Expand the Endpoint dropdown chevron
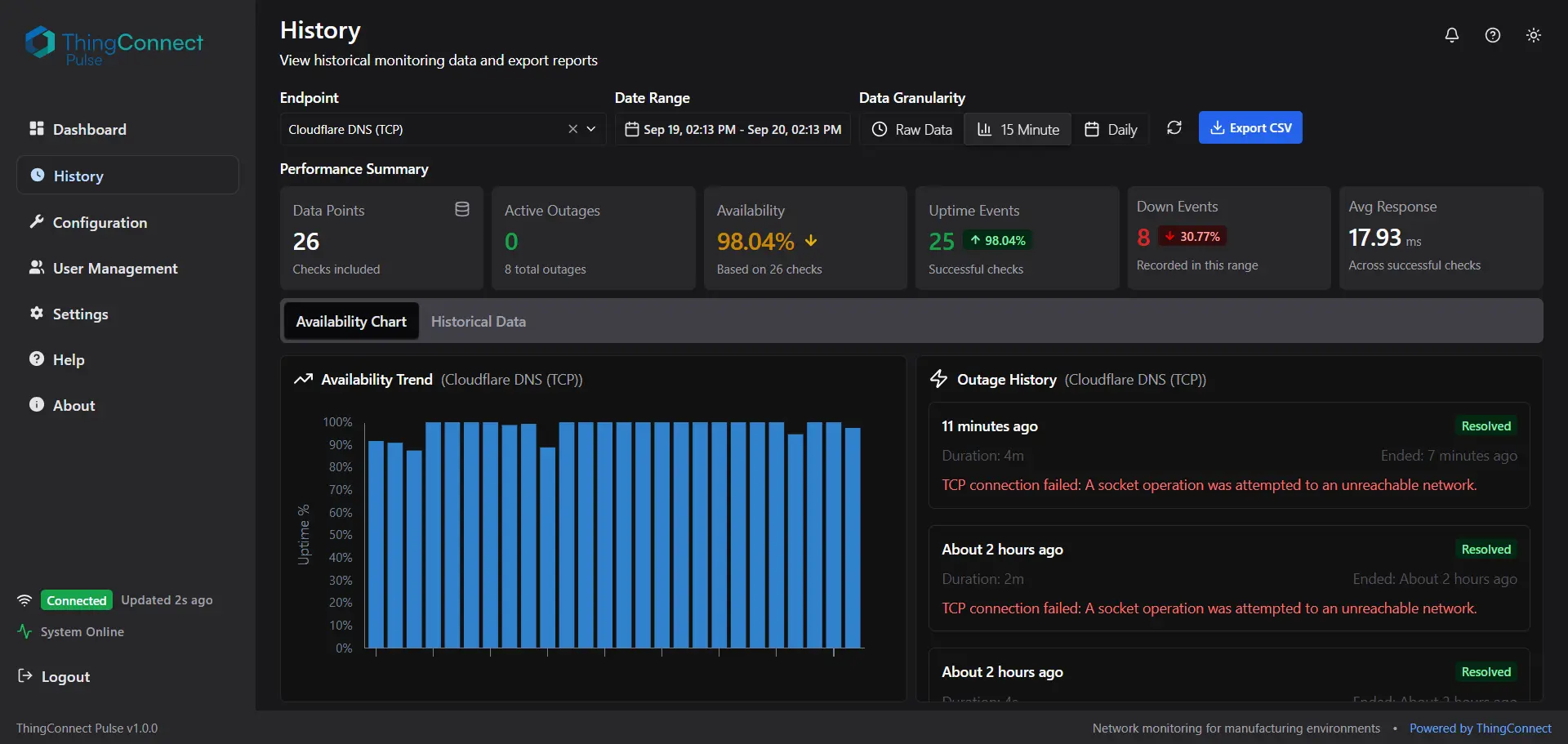The image size is (1568, 744). point(591,129)
